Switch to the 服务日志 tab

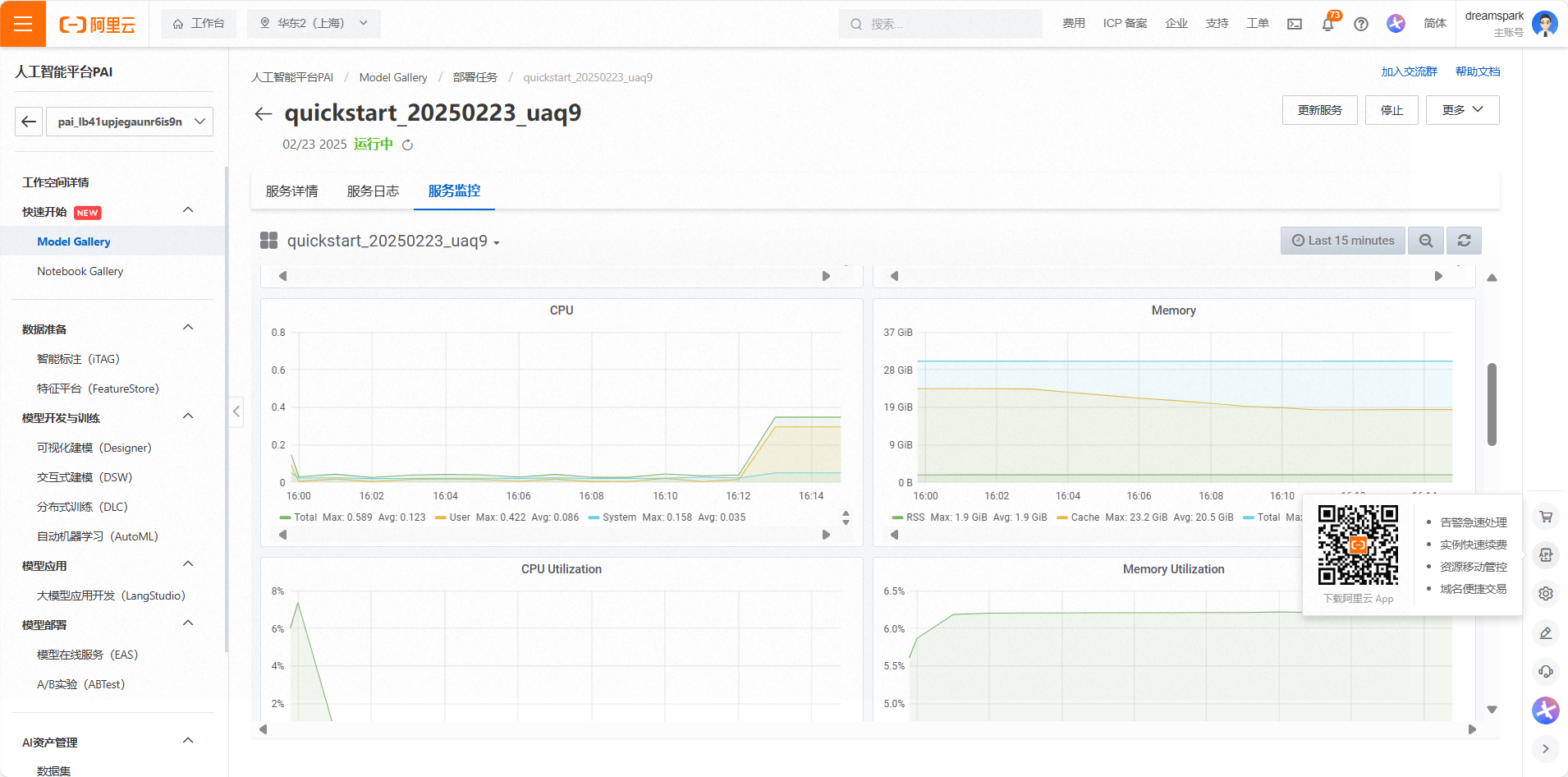coord(373,191)
